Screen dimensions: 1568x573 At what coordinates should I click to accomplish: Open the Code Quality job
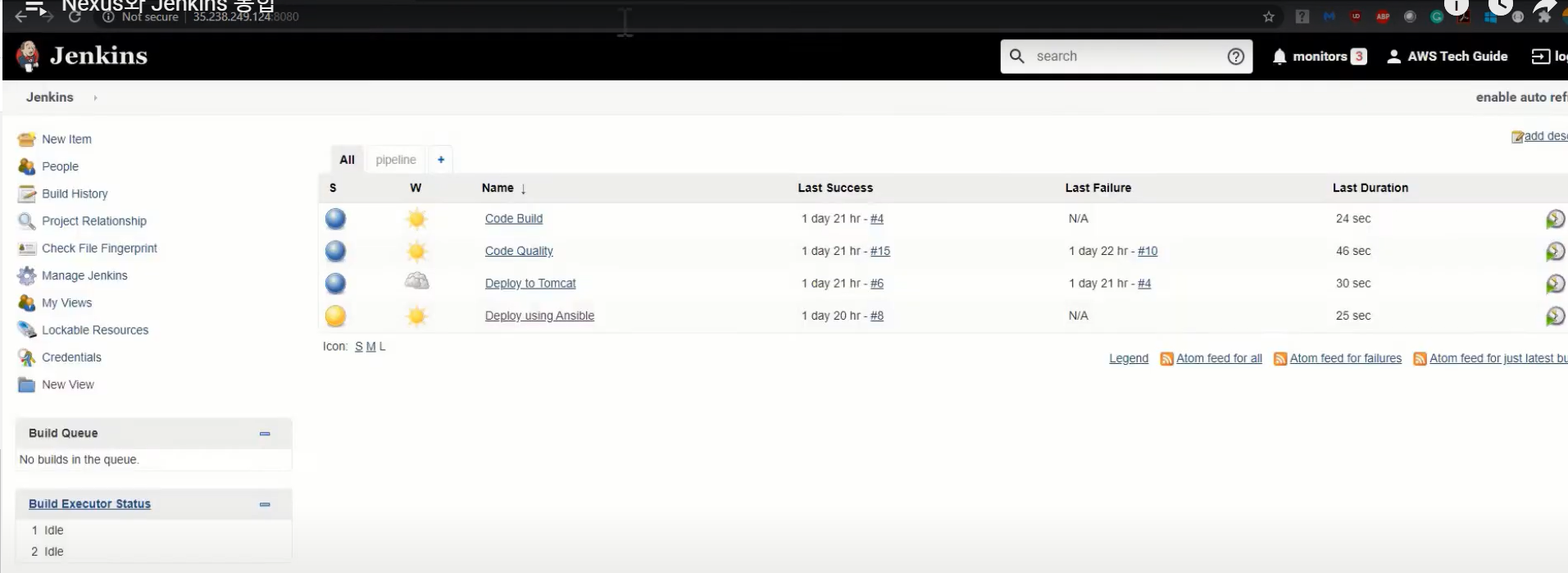519,251
